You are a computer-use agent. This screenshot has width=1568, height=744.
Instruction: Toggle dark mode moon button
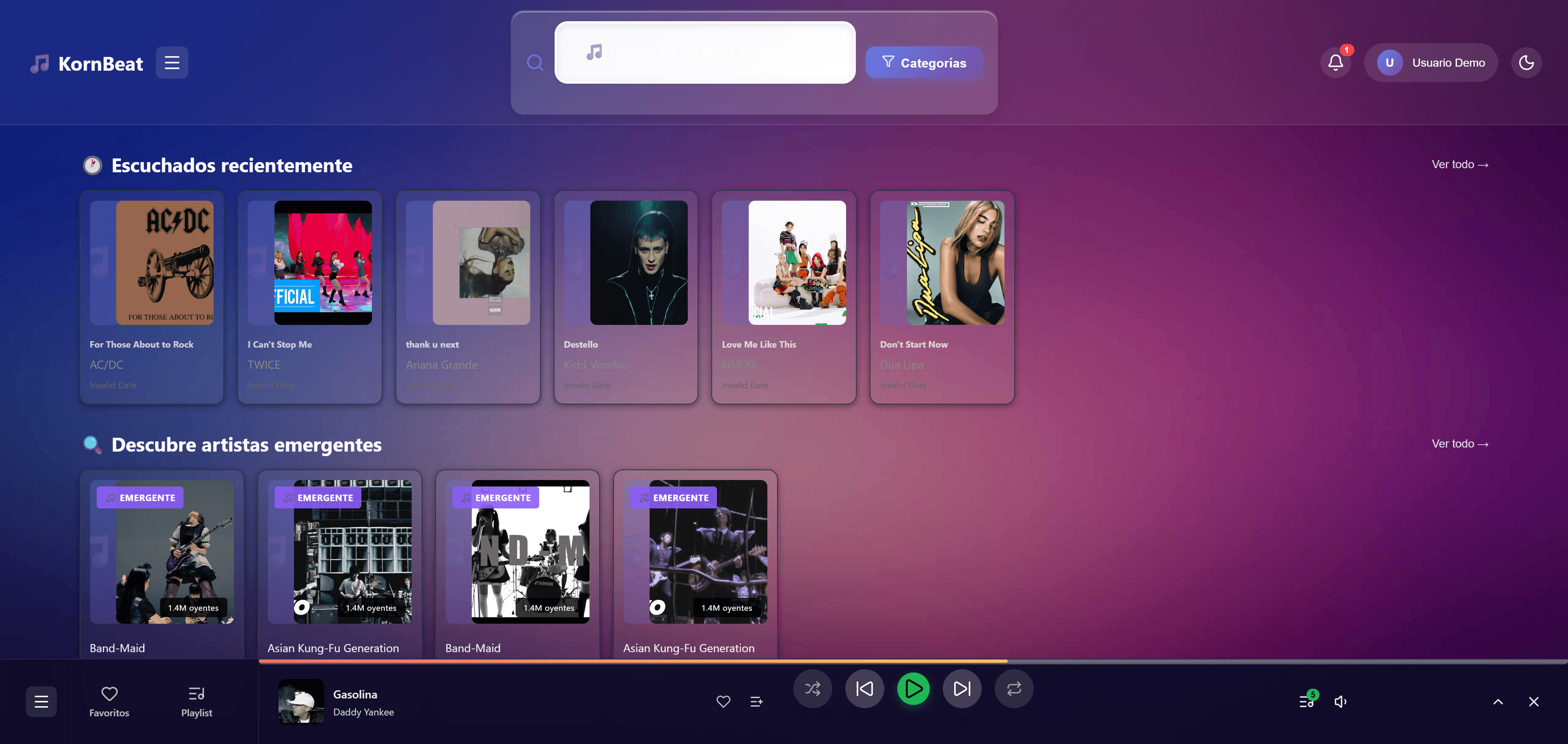point(1526,63)
